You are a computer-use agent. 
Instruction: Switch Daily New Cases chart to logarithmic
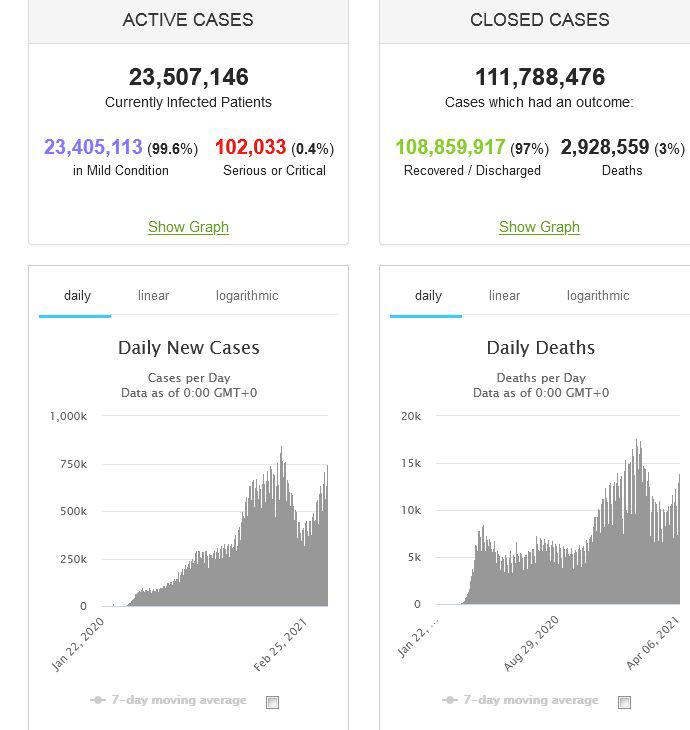click(247, 296)
